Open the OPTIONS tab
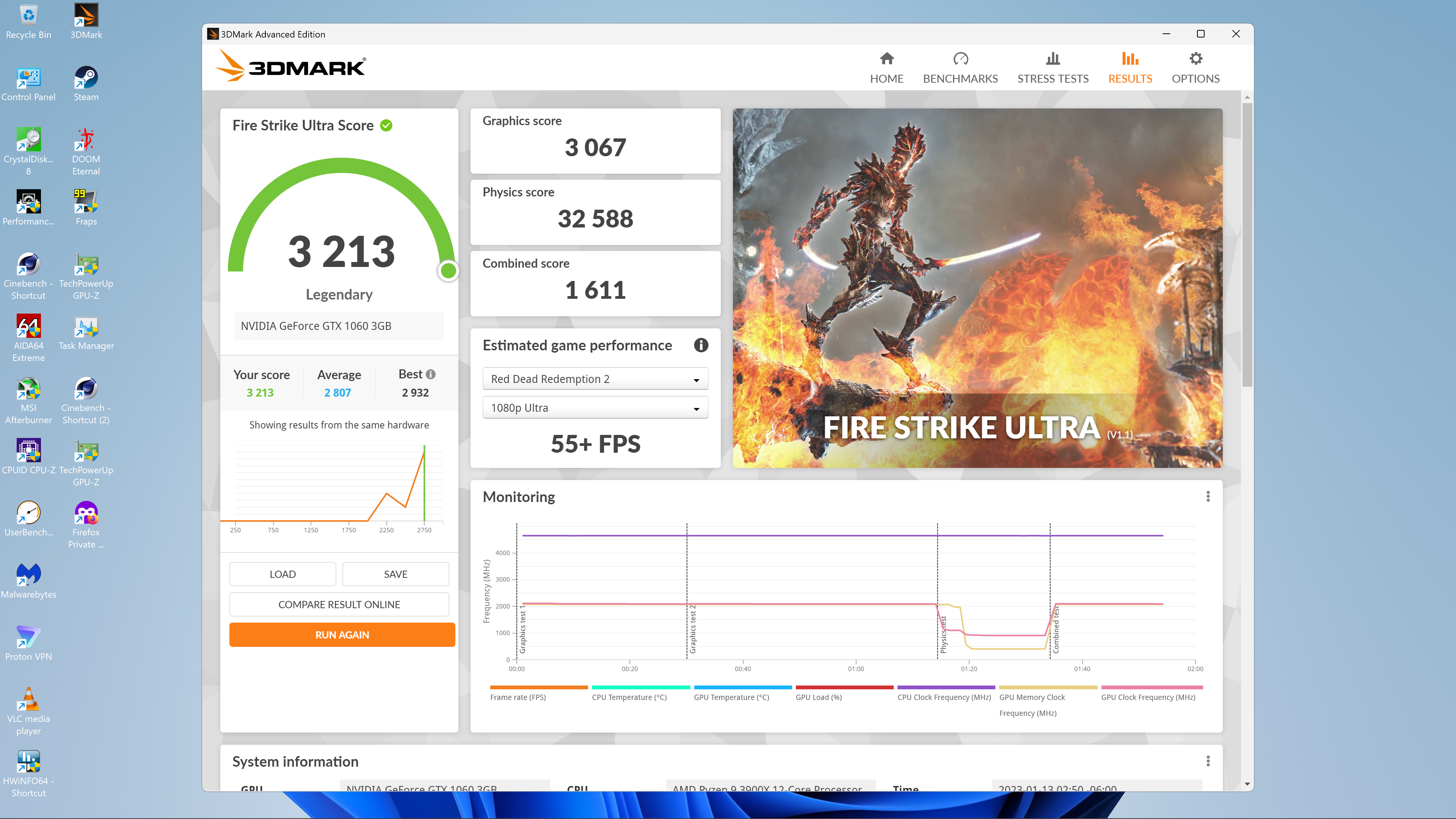Screen dimensions: 1456x819 [1196, 68]
